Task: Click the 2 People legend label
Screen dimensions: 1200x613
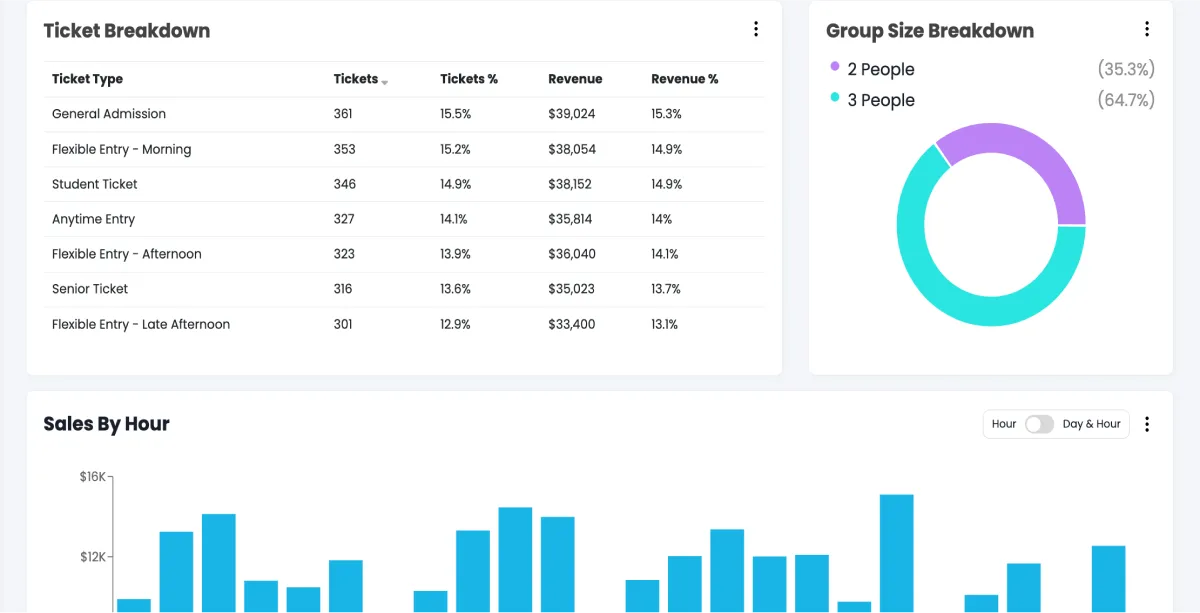Action: [881, 69]
